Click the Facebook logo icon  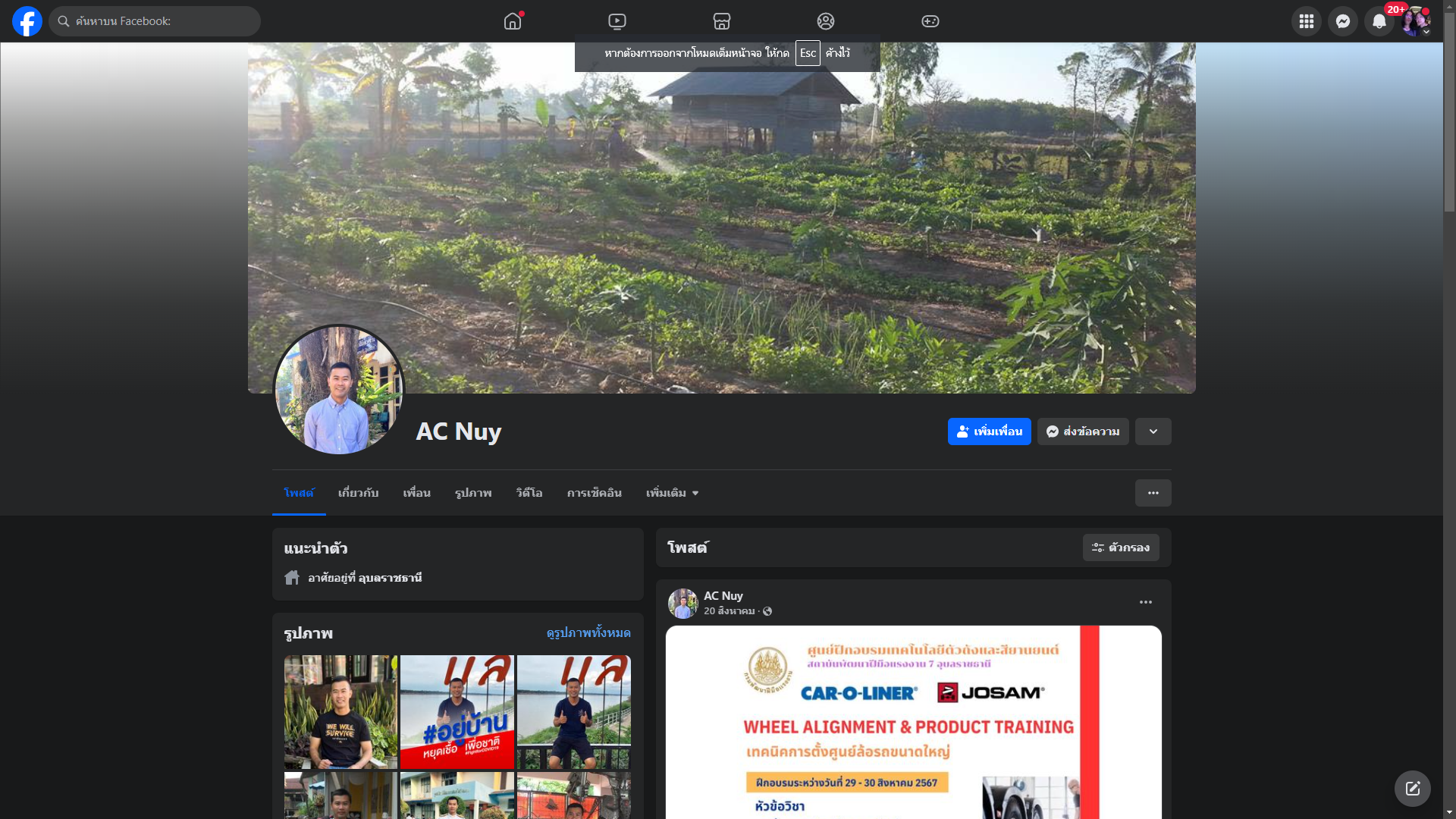[x=27, y=21]
